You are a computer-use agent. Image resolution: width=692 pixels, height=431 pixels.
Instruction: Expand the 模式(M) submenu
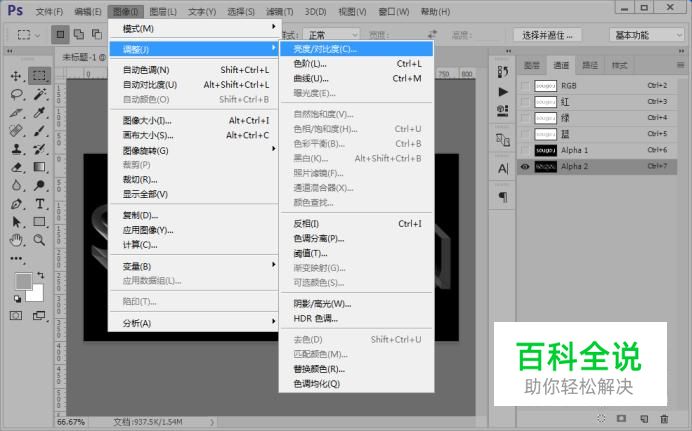click(x=194, y=29)
